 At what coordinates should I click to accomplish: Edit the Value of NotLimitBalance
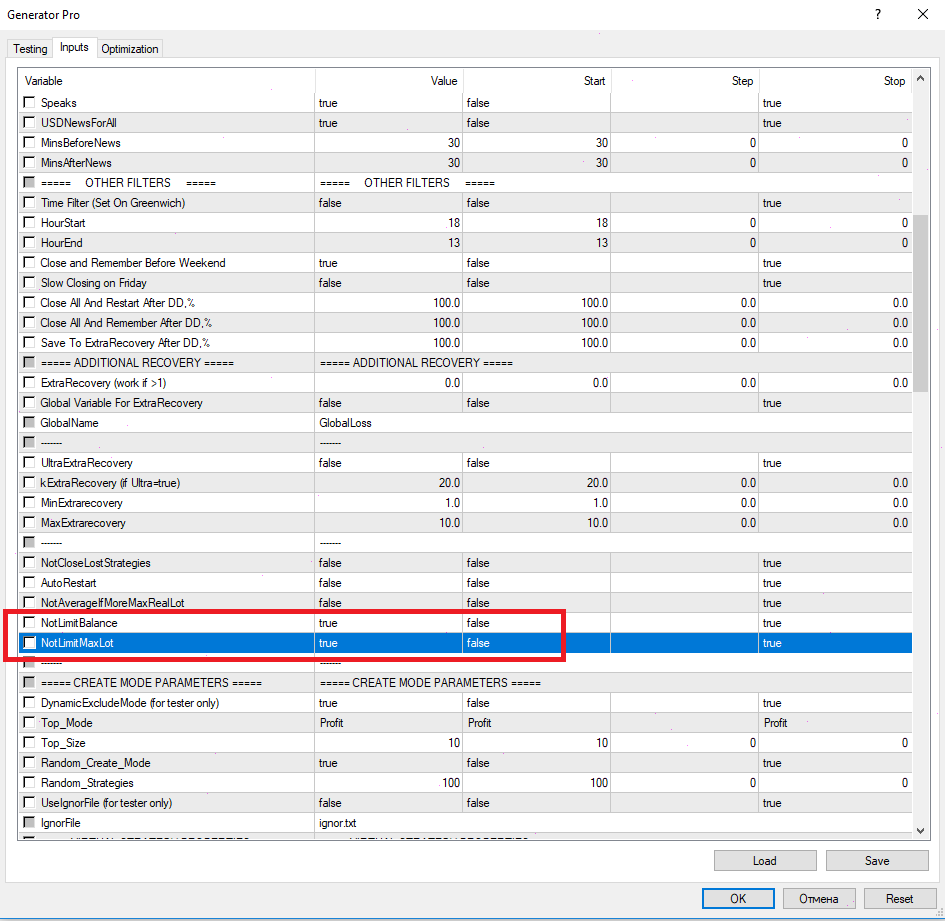click(x=389, y=623)
